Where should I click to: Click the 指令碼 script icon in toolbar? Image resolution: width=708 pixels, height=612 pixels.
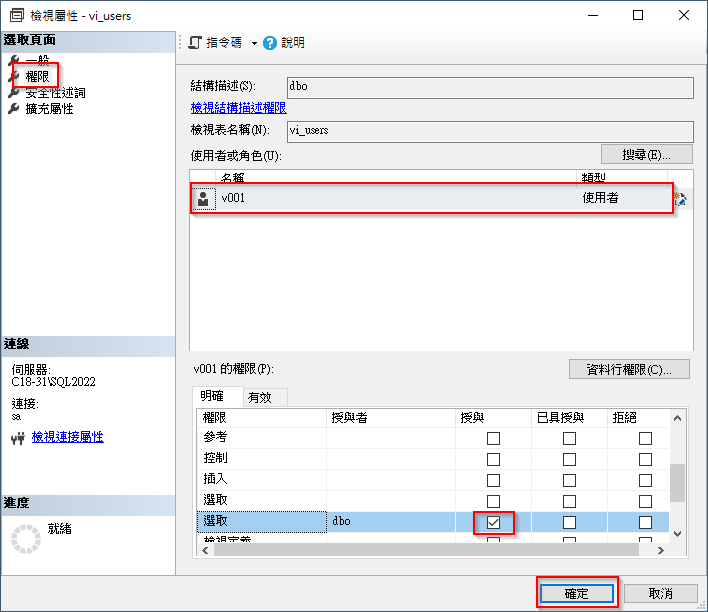click(x=195, y=43)
